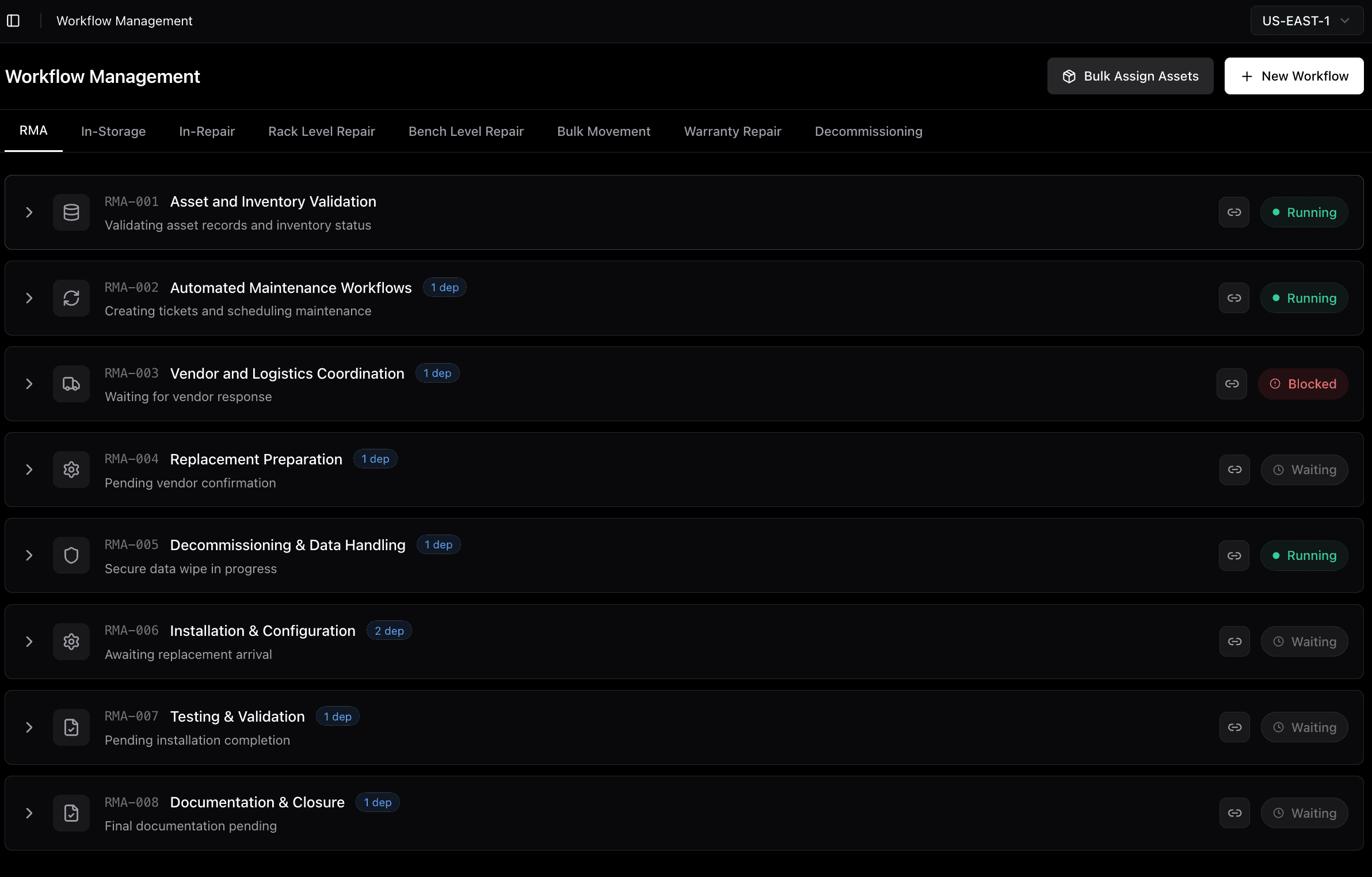Open the Bulk Movement tab
1372x877 pixels.
click(x=604, y=131)
